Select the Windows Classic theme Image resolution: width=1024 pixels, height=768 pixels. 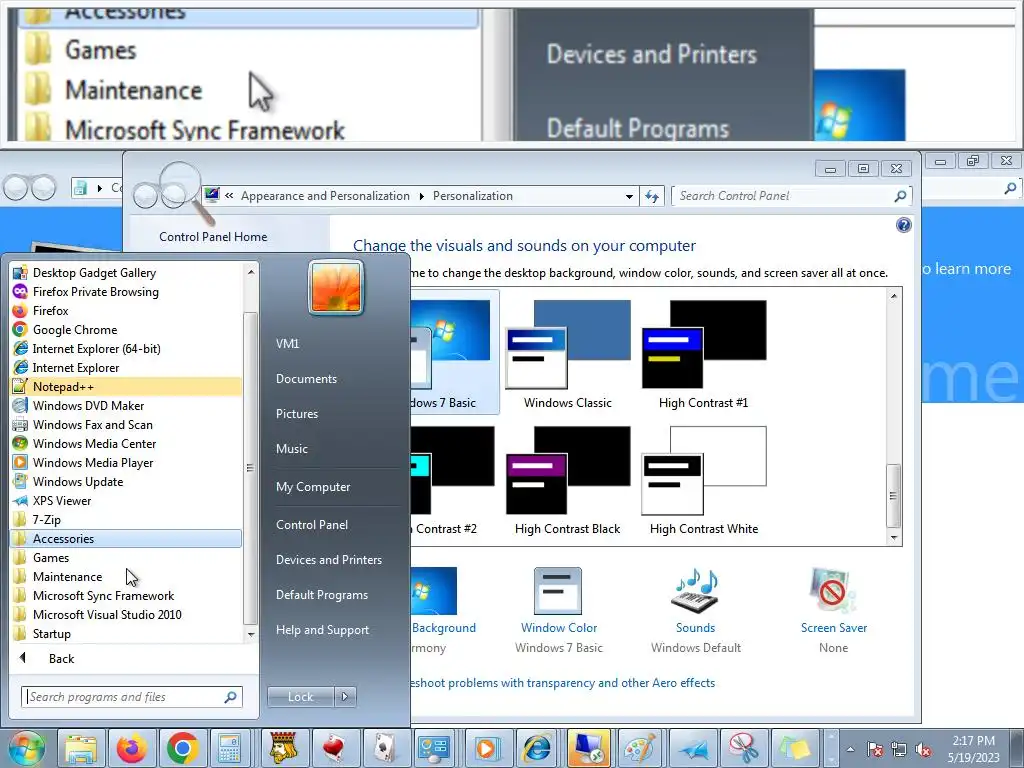point(568,354)
